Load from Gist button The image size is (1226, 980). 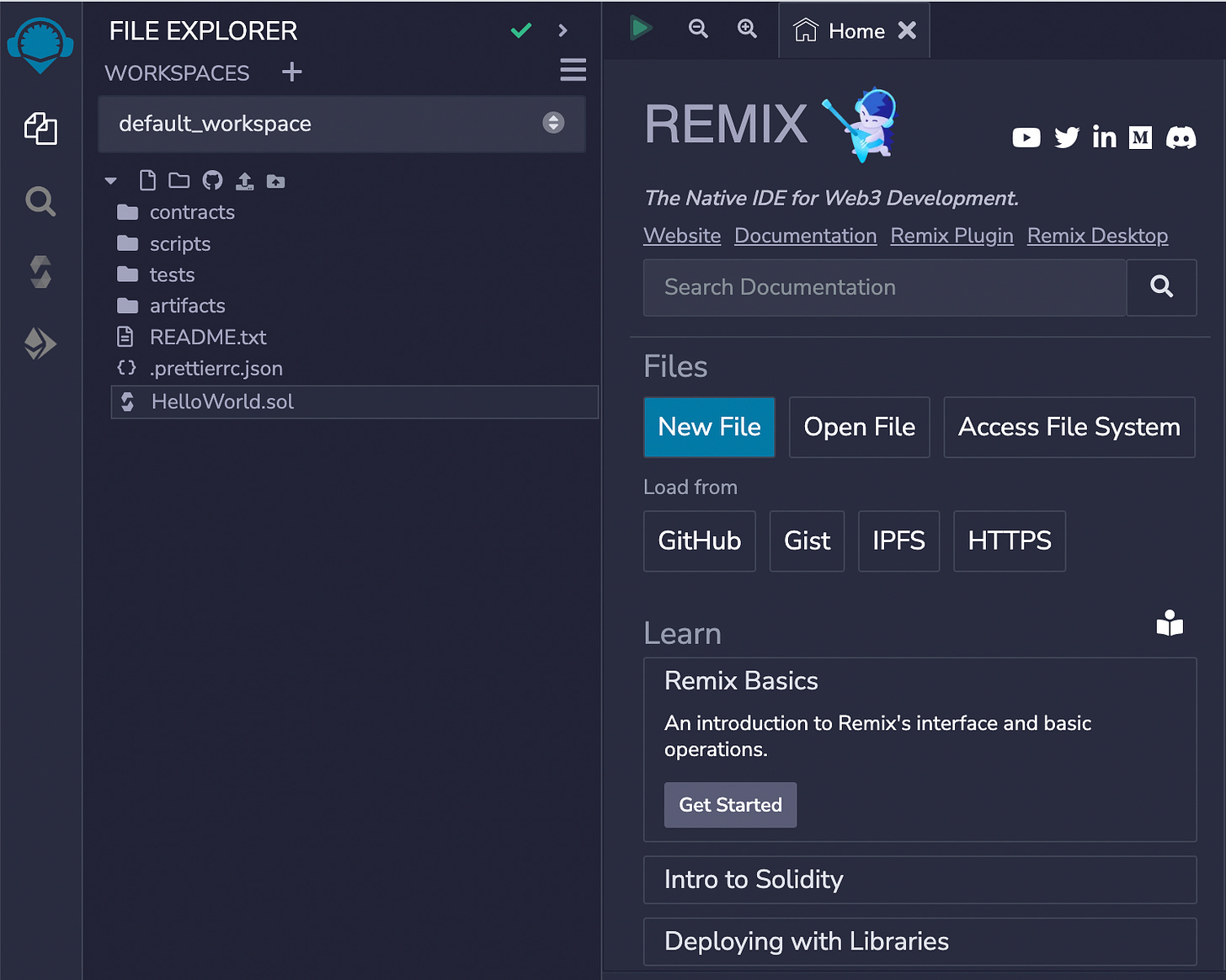coord(808,541)
